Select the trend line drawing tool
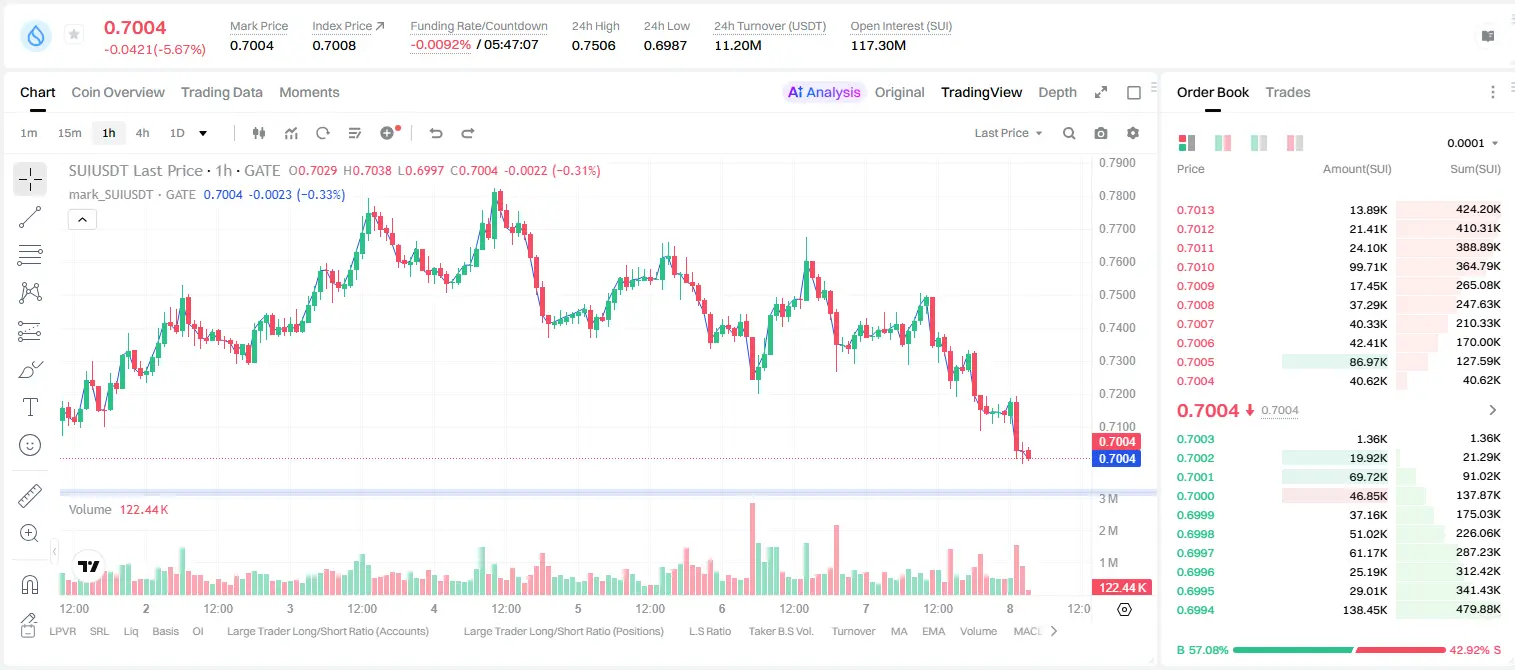The width and height of the screenshot is (1515, 670). 30,217
